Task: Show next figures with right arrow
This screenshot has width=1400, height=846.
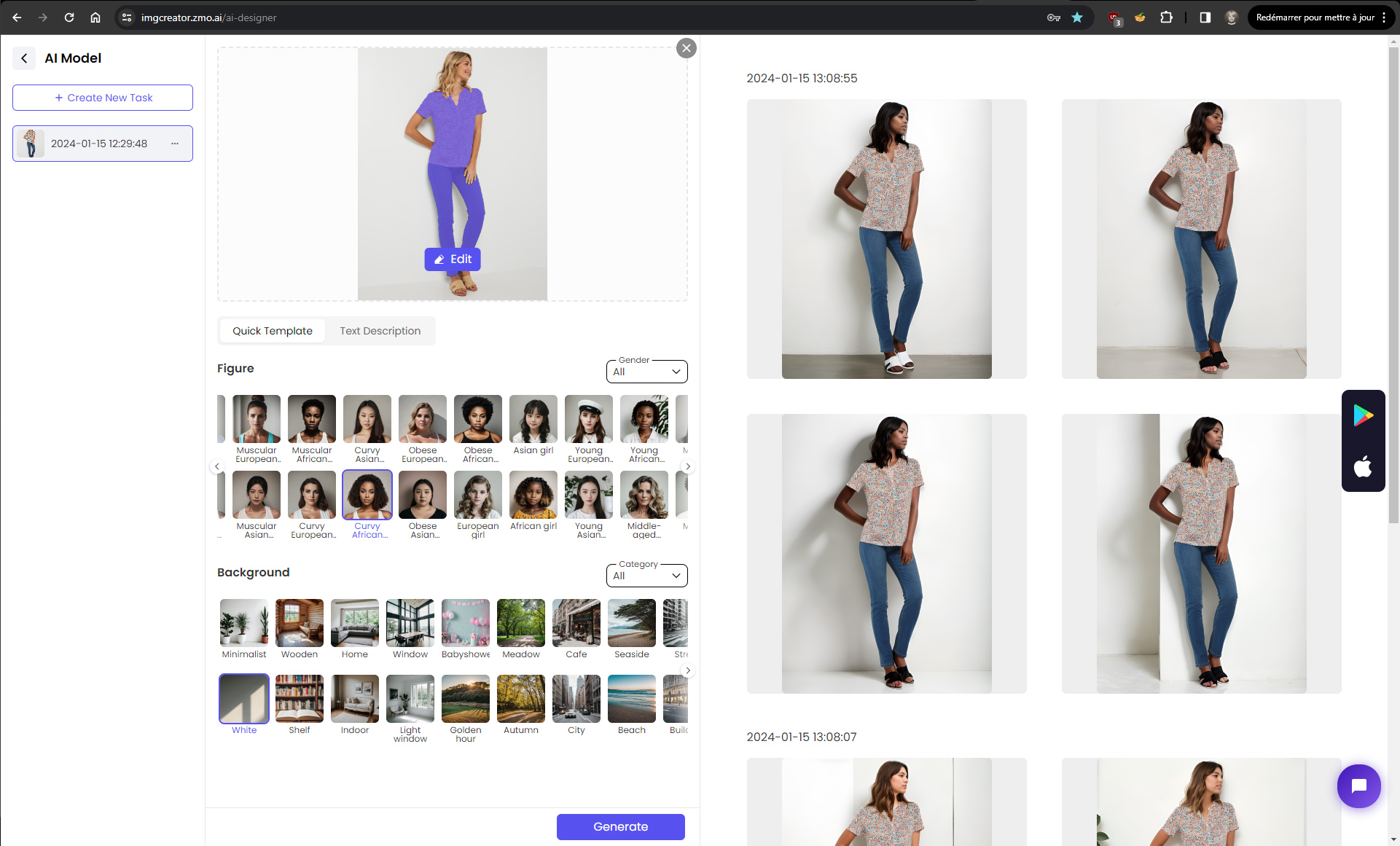Action: [688, 466]
